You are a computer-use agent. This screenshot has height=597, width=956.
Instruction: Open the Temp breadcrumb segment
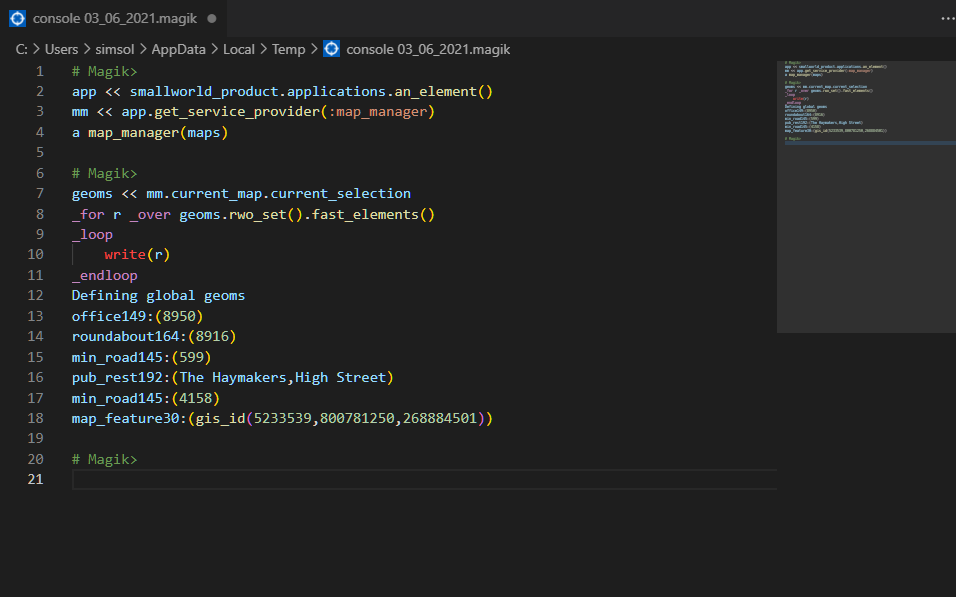(x=288, y=49)
